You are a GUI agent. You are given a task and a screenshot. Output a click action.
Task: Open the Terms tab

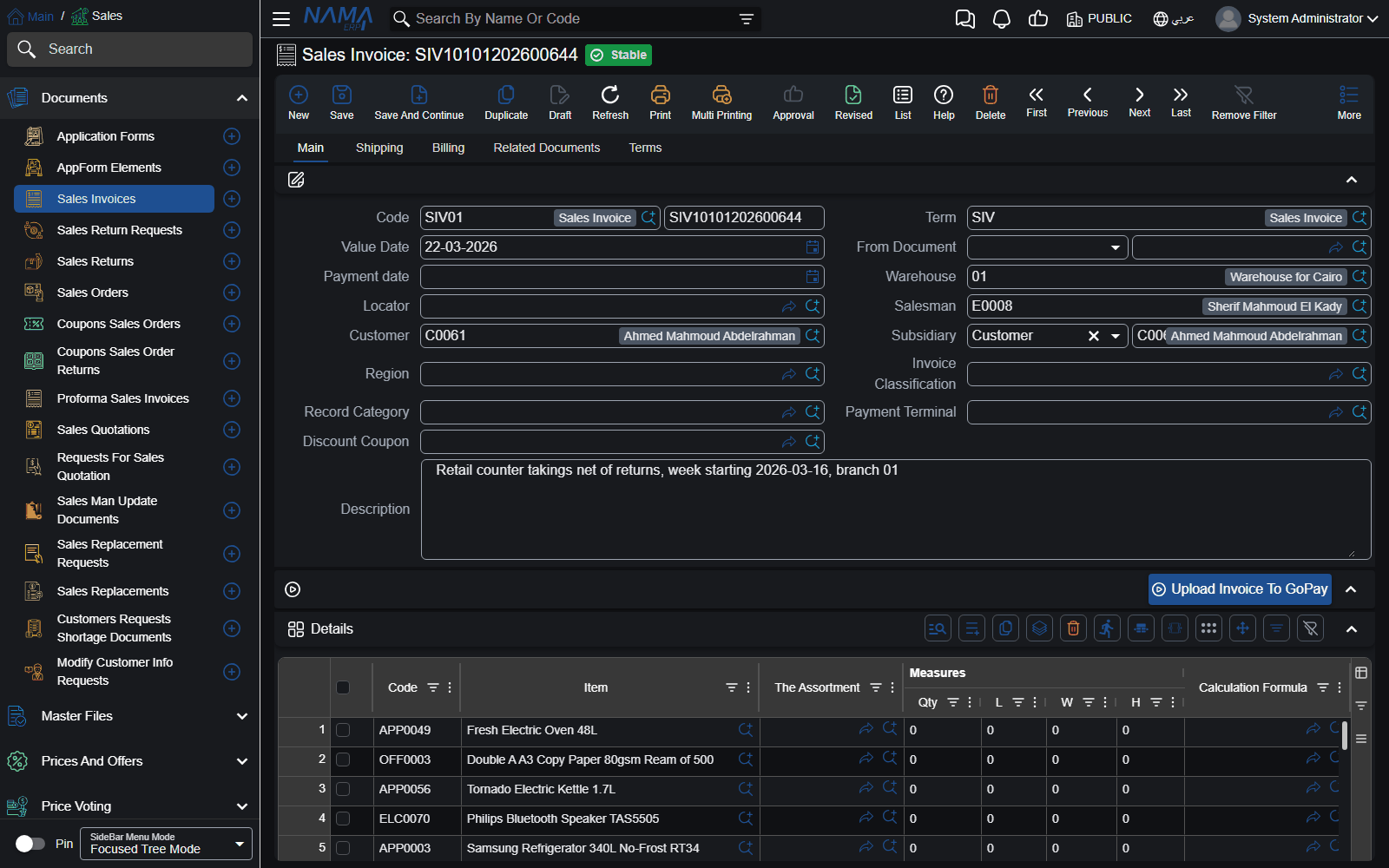(645, 148)
